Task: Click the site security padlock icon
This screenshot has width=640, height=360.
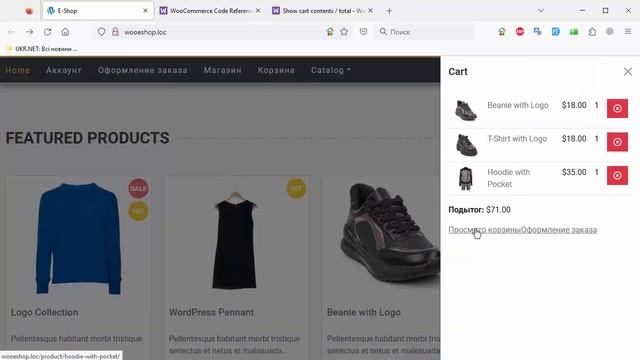Action: 116,32
